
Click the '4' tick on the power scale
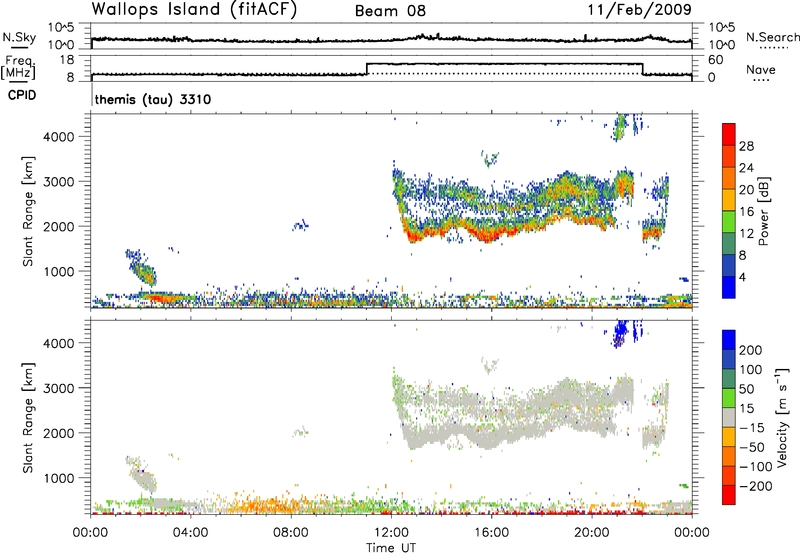(742, 277)
